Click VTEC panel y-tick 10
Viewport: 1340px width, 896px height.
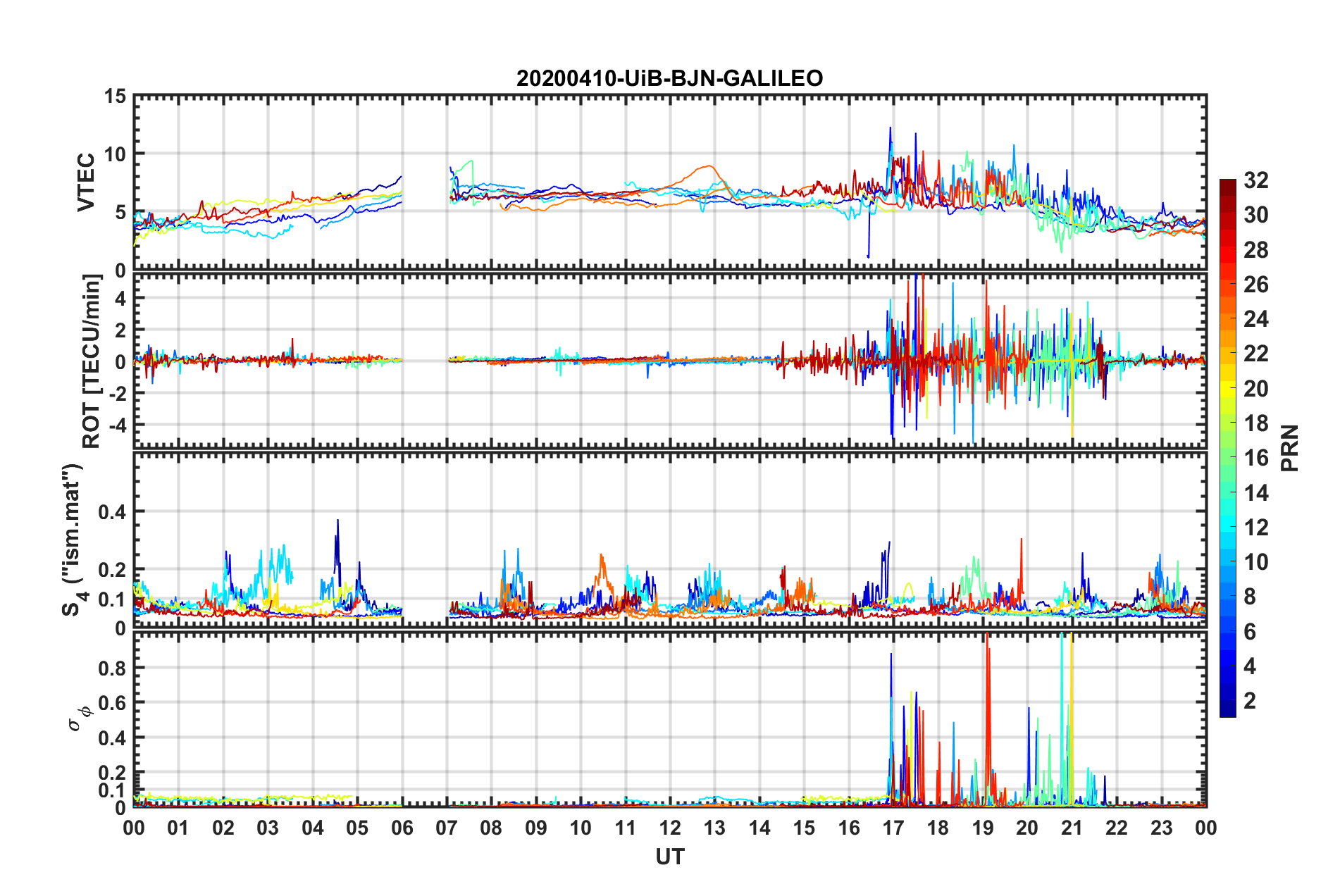pyautogui.click(x=115, y=154)
